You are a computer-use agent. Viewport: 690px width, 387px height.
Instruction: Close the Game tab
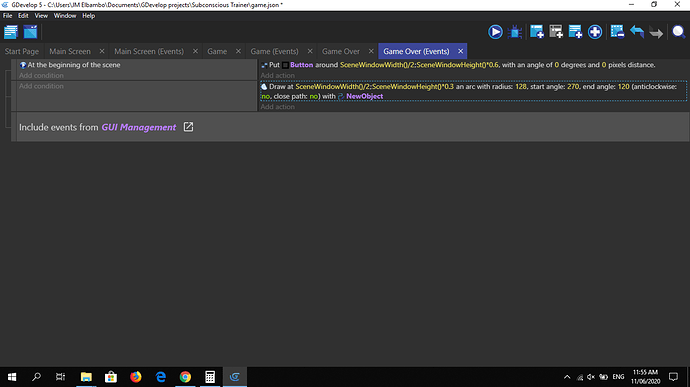coord(238,51)
